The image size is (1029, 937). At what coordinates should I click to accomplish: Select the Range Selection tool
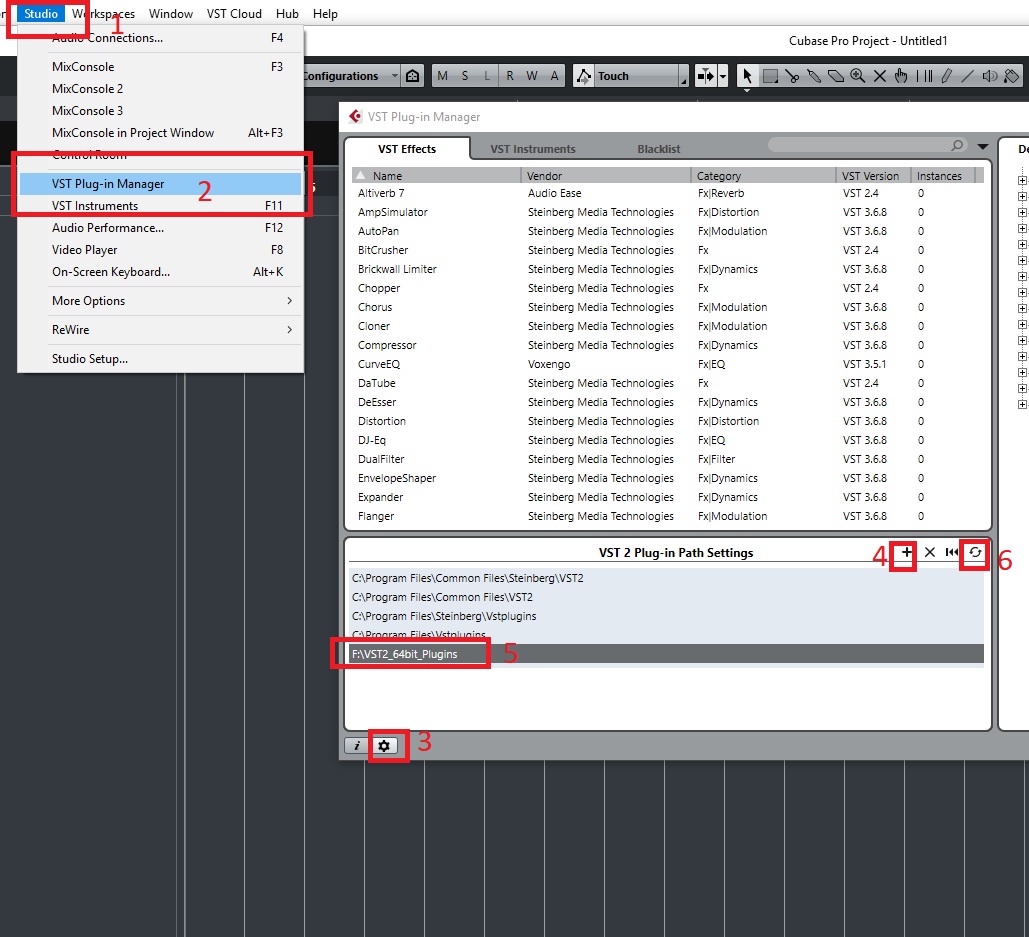point(770,76)
